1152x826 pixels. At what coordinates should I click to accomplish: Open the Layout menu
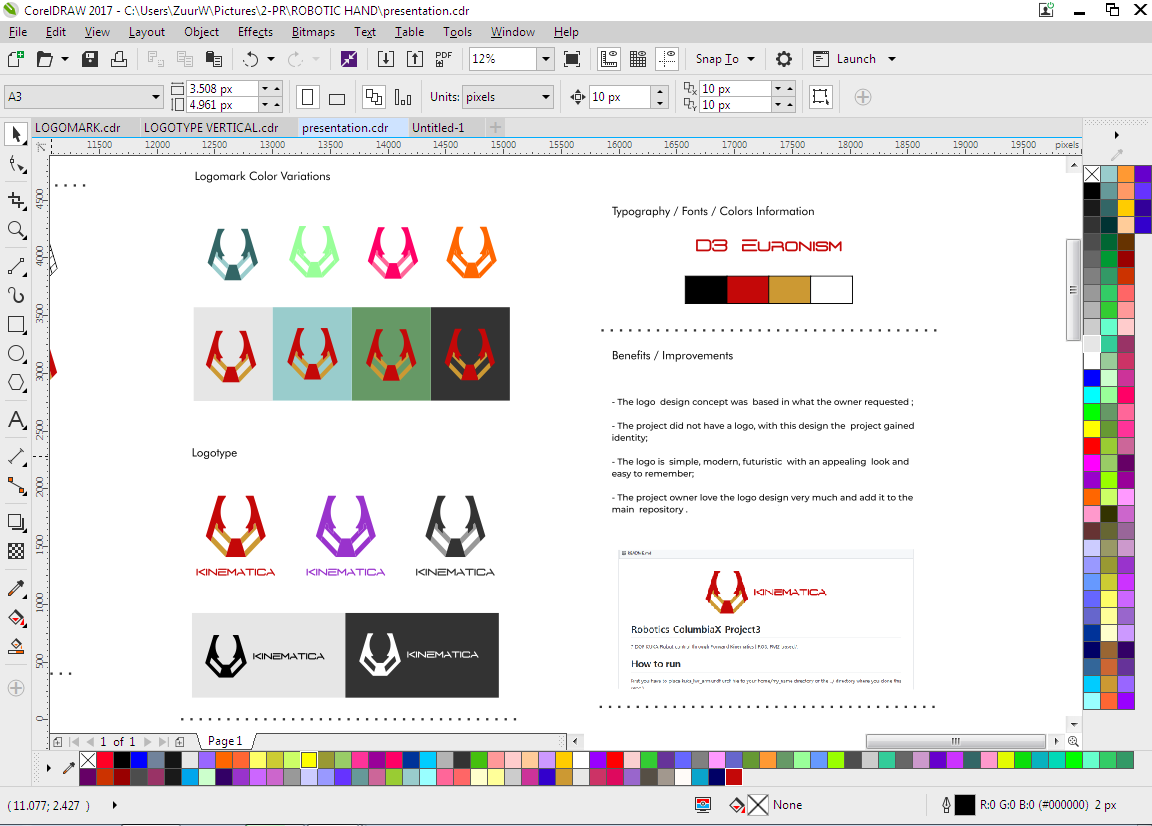pos(146,32)
